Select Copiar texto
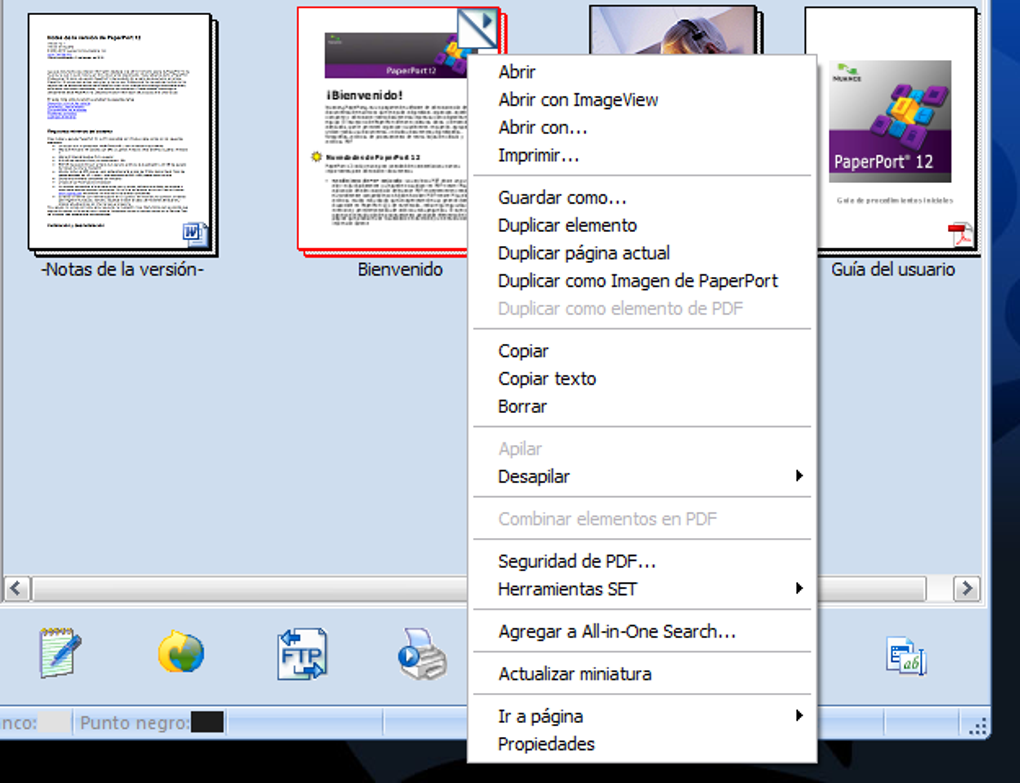Screen dimensions: 1020x783 tap(642, 378)
